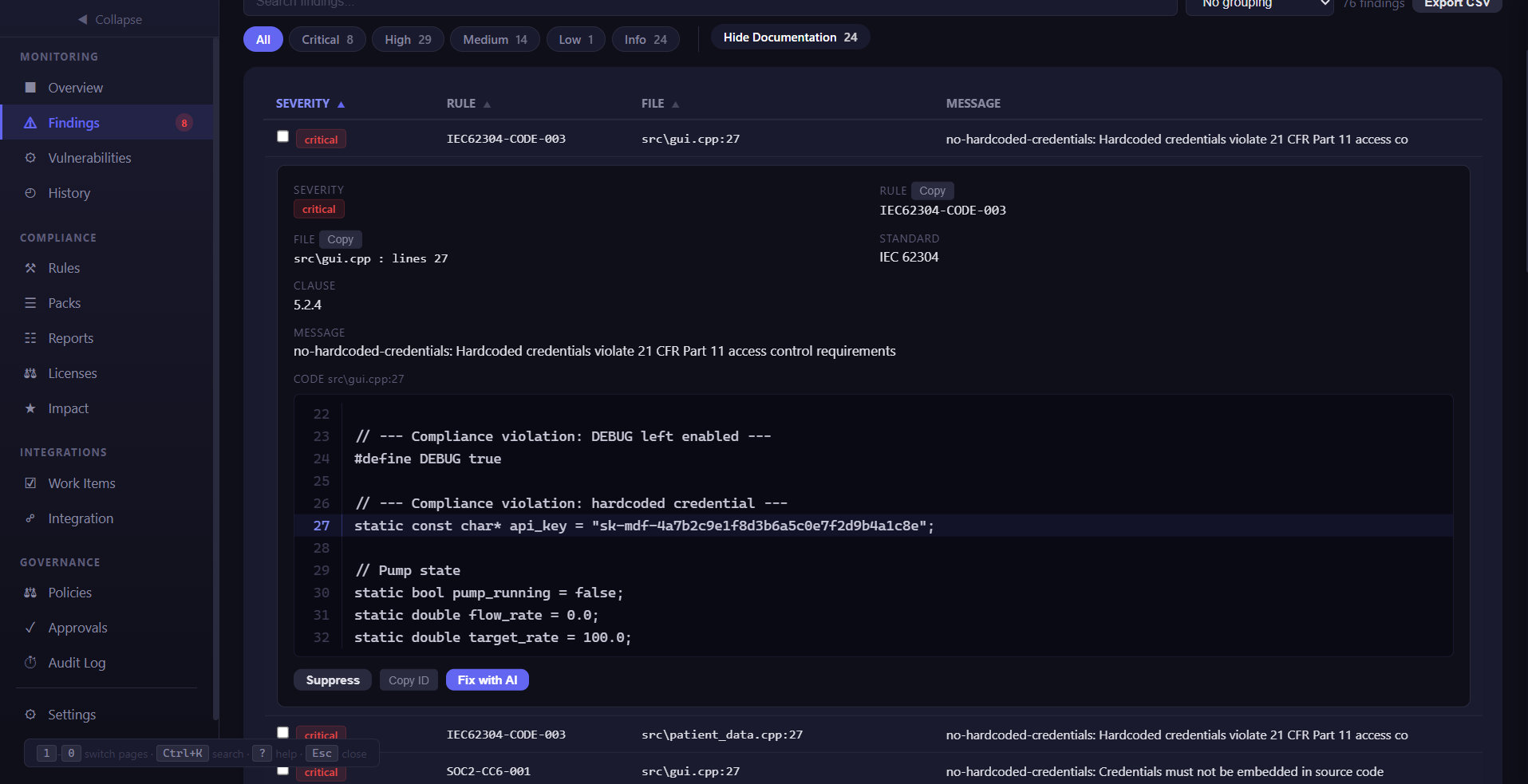Check the patient_data.cpp finding checkbox

(x=282, y=732)
